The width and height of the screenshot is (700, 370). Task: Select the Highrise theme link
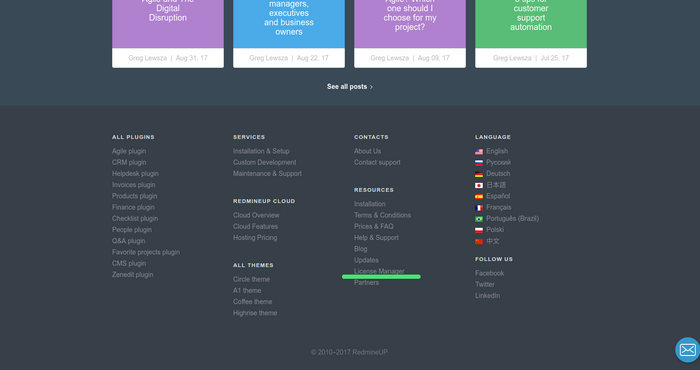[255, 313]
